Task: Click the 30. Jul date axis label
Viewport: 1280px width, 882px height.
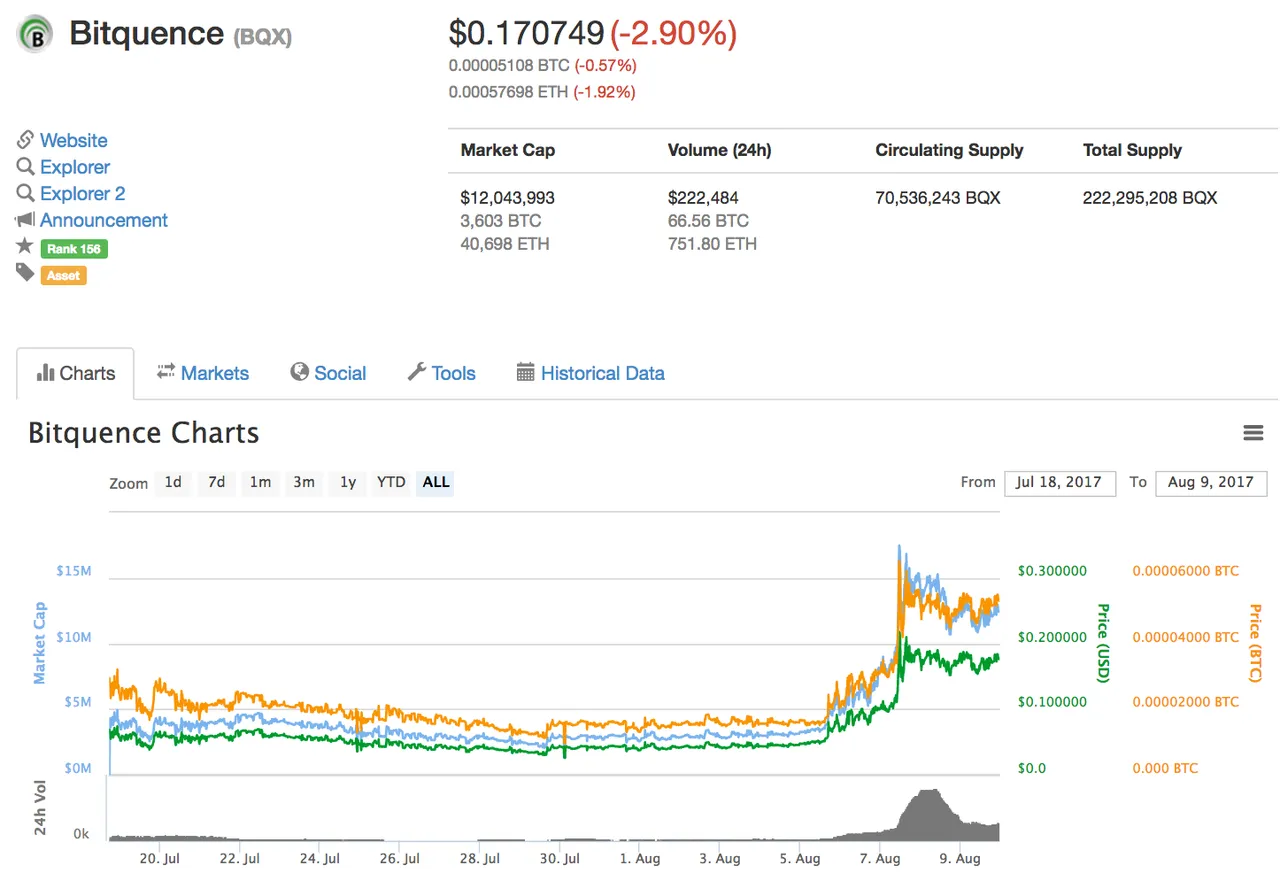Action: click(559, 858)
